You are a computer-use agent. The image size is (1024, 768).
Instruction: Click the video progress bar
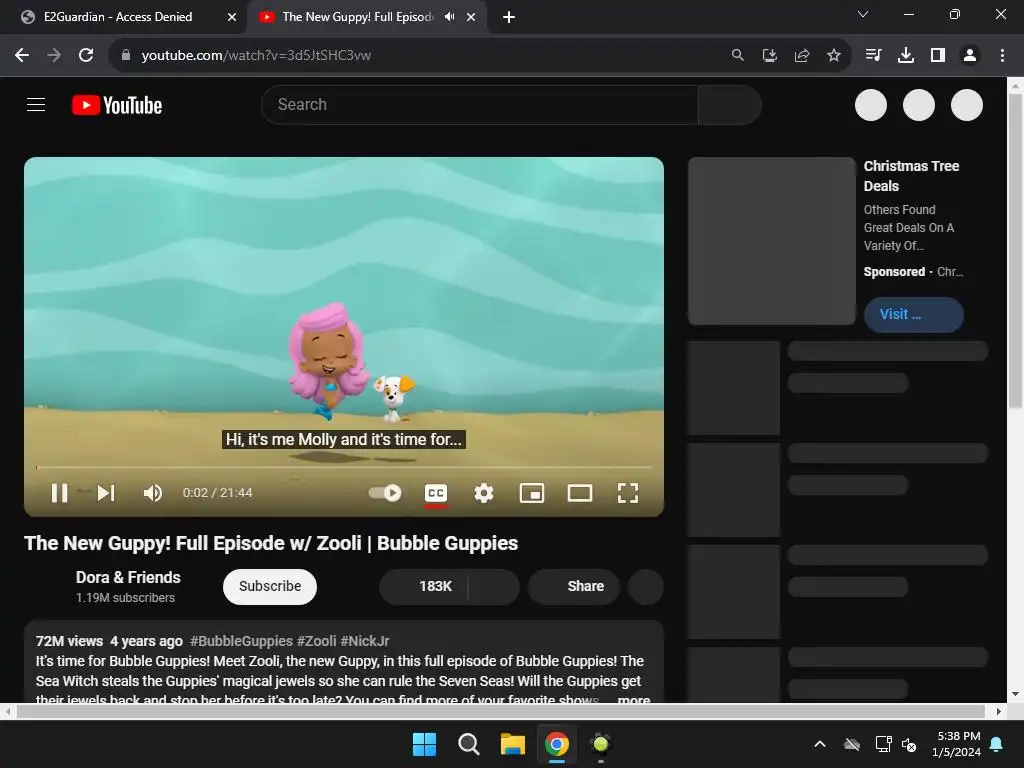344,468
